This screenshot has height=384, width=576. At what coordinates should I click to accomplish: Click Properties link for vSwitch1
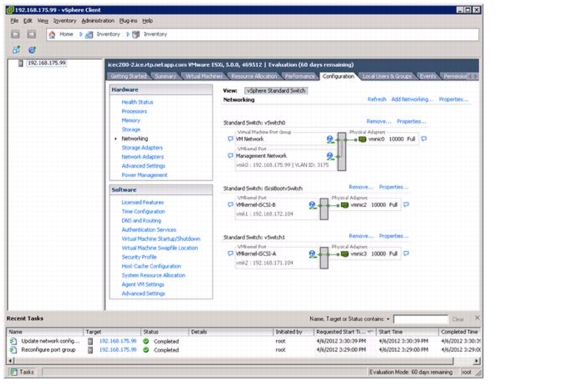click(393, 236)
